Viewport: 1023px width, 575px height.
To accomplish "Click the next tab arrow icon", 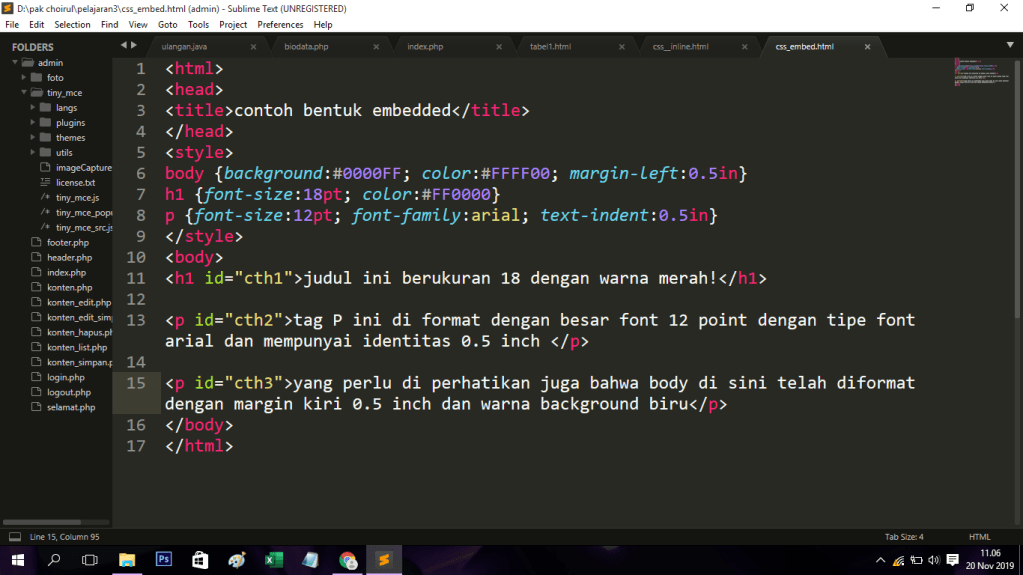I will [134, 45].
